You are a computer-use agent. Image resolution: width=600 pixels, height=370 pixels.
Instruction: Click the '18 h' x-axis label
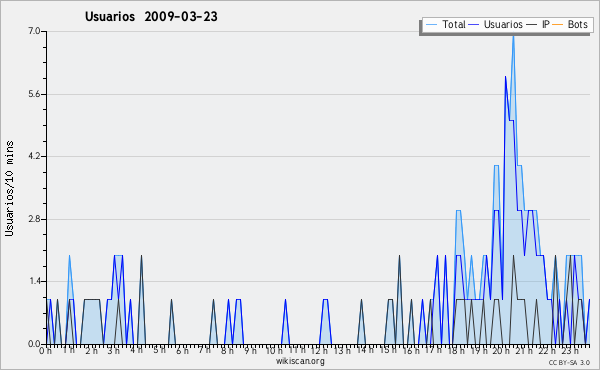(456, 351)
